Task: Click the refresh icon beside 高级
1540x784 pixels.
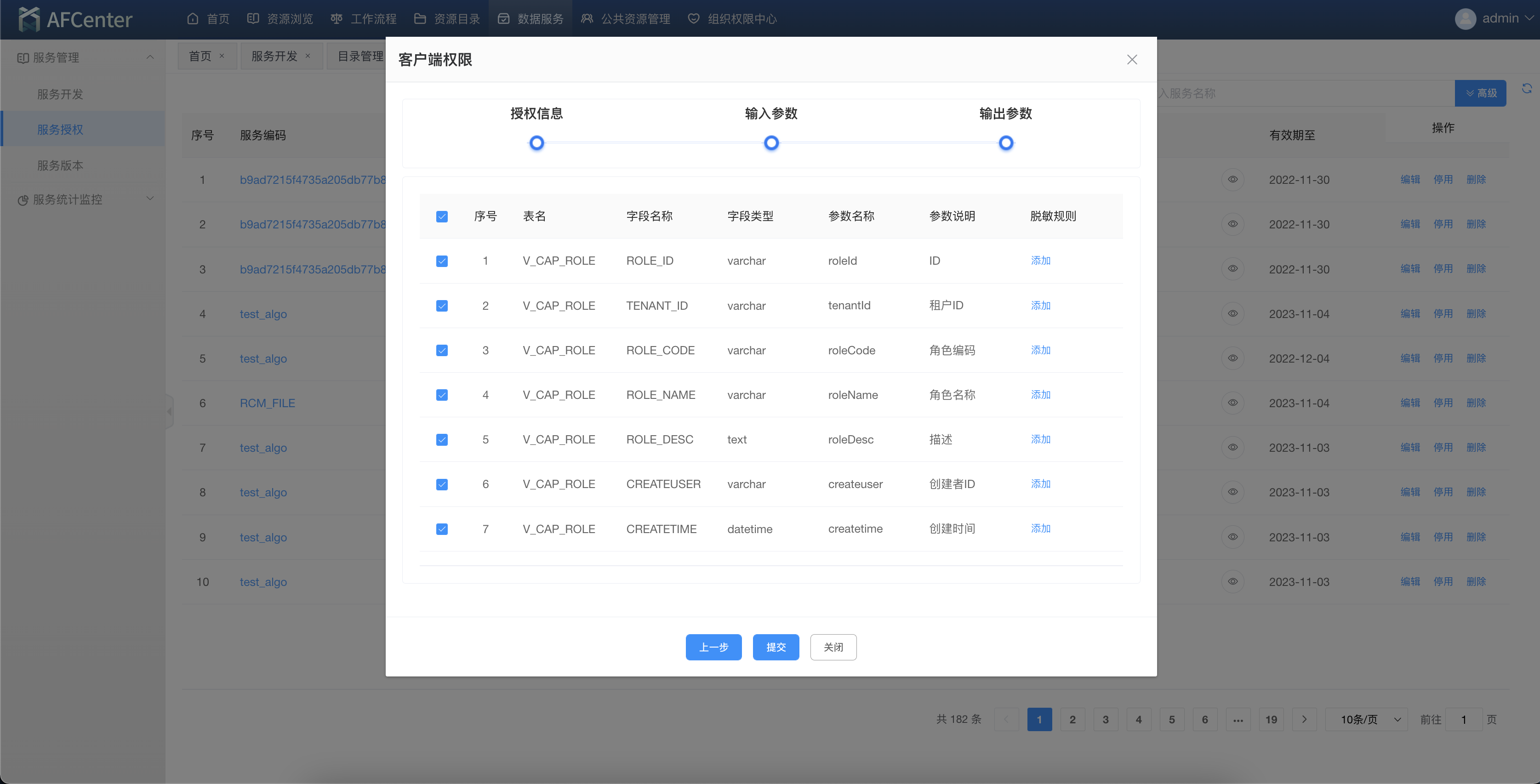Action: click(1527, 88)
